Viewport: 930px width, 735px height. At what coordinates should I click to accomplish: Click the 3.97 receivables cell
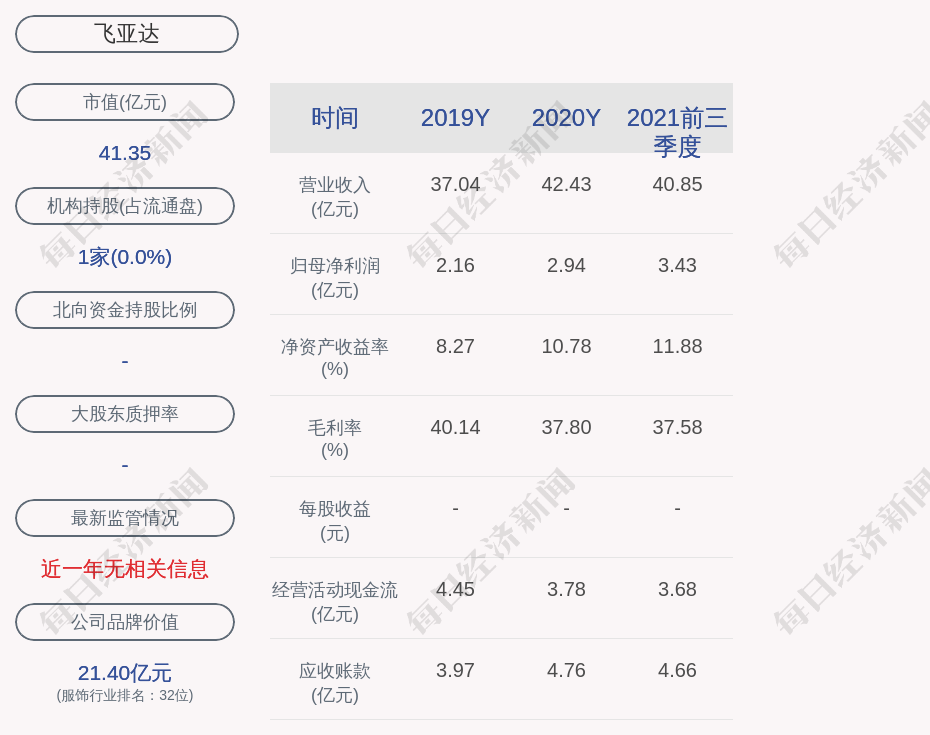click(455, 670)
